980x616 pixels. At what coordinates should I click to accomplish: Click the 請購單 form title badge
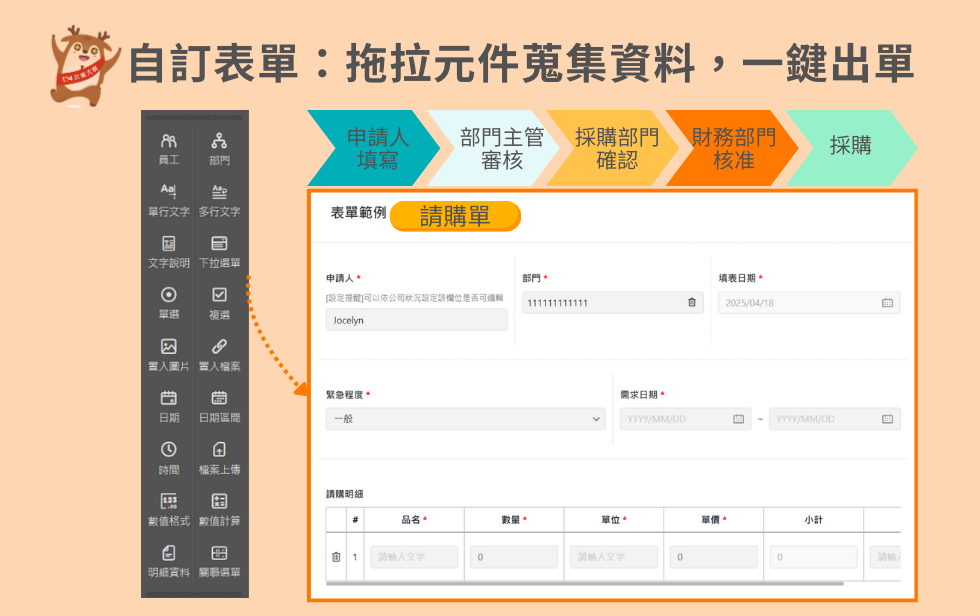click(455, 216)
